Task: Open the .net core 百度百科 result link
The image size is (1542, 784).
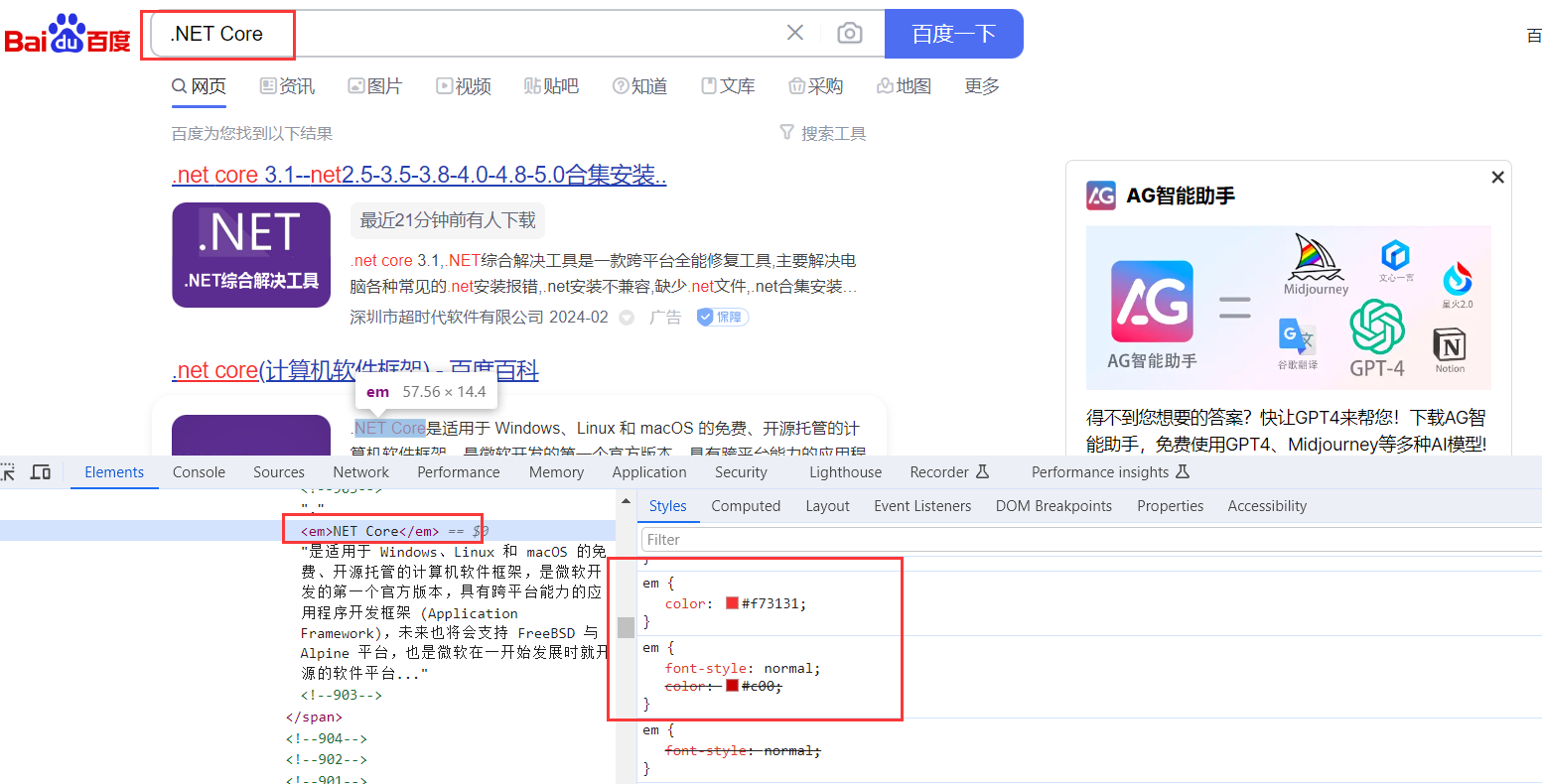Action: tap(355, 370)
